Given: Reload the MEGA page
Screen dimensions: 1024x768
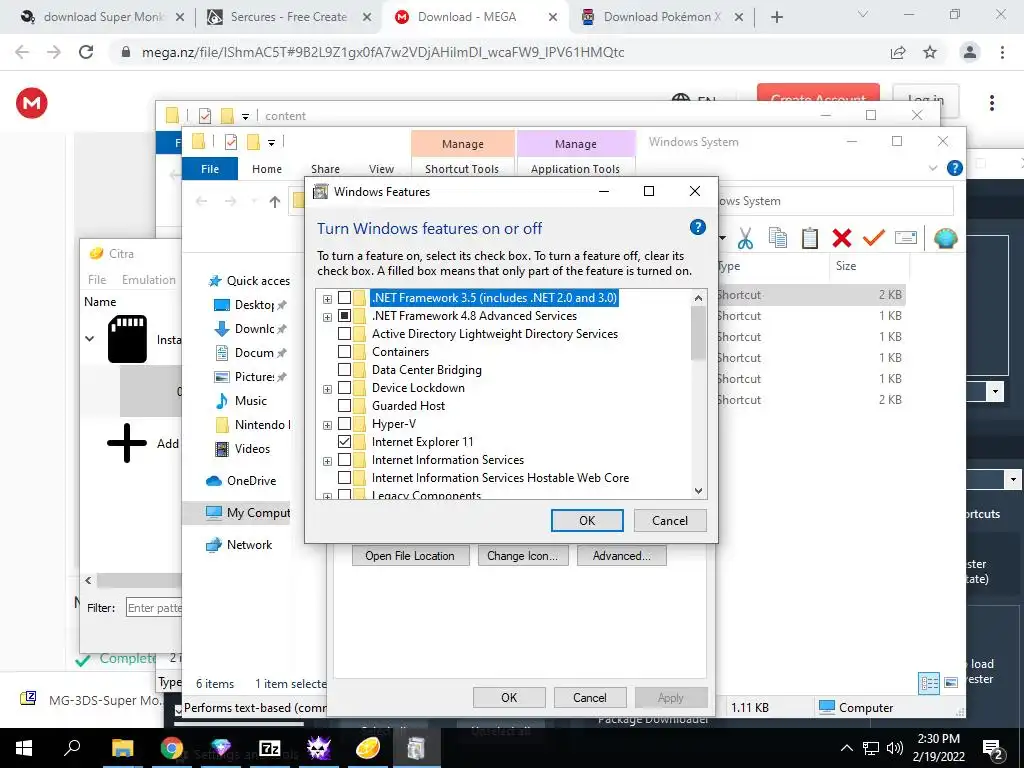Looking at the screenshot, I should 86,52.
